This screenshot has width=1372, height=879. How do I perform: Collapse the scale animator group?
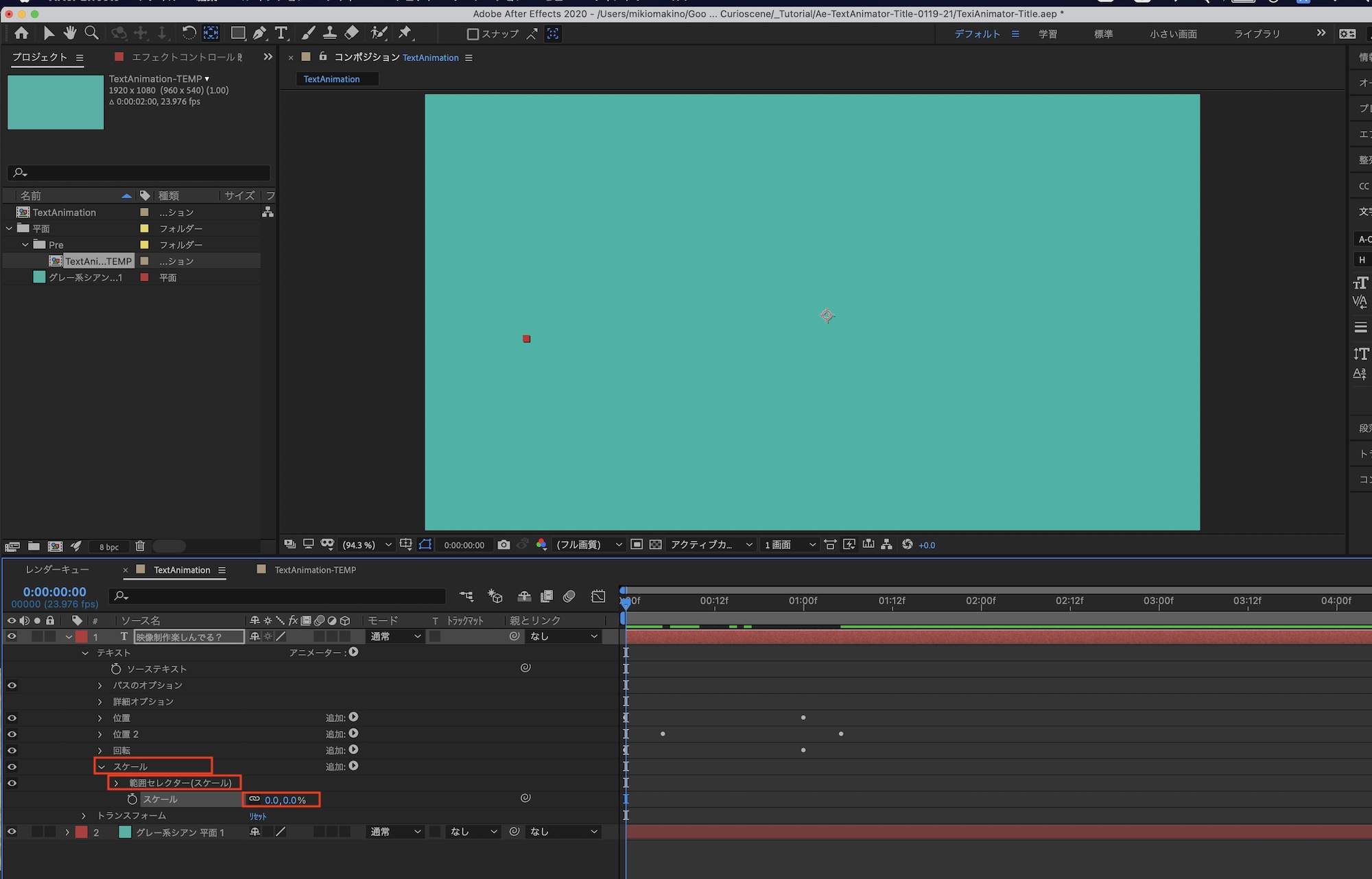[x=102, y=767]
